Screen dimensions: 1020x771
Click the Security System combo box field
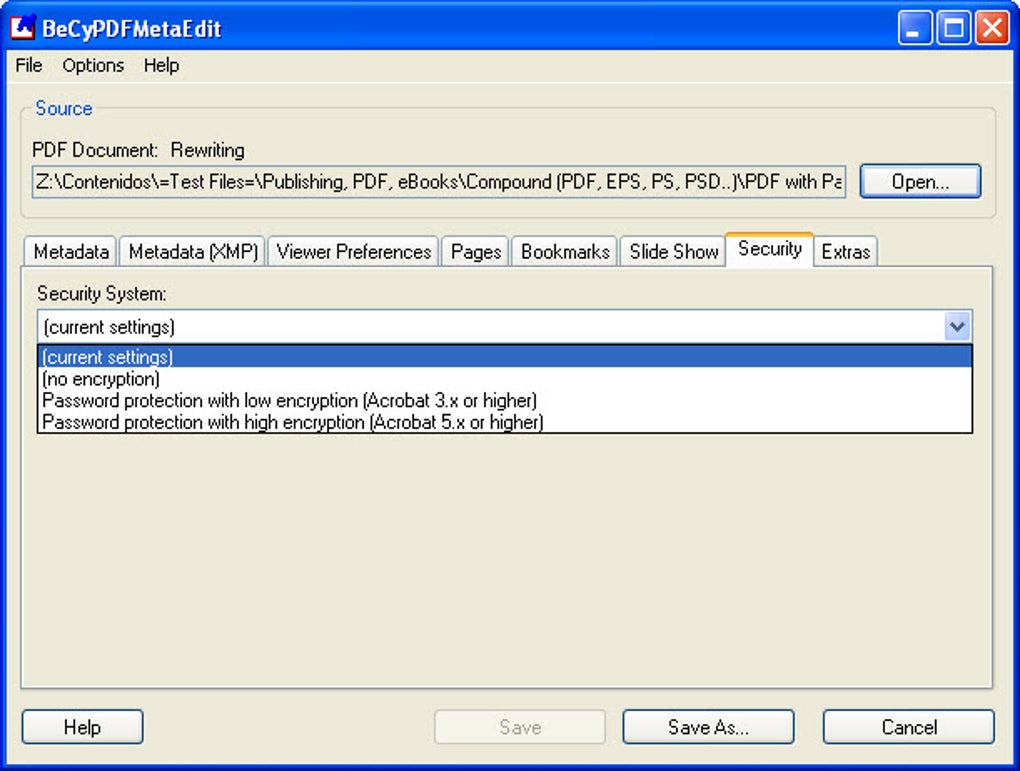pyautogui.click(x=505, y=327)
